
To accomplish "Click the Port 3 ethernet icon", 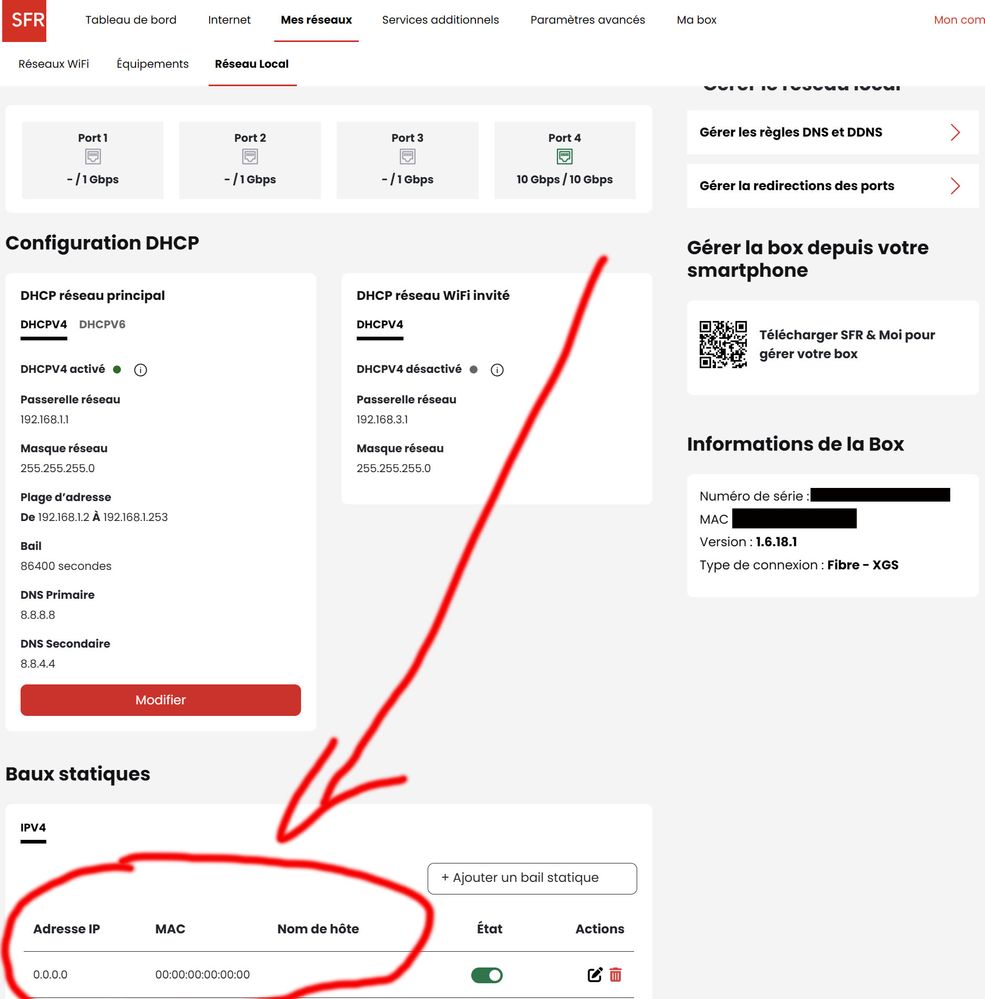I will (407, 157).
